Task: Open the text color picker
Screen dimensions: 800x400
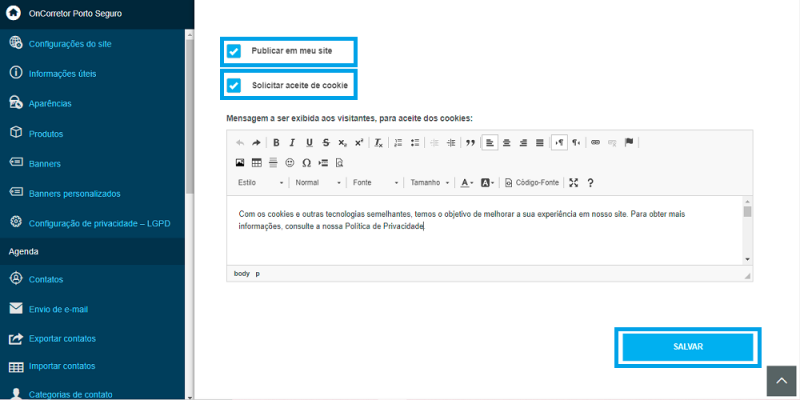Action: pyautogui.click(x=466, y=183)
